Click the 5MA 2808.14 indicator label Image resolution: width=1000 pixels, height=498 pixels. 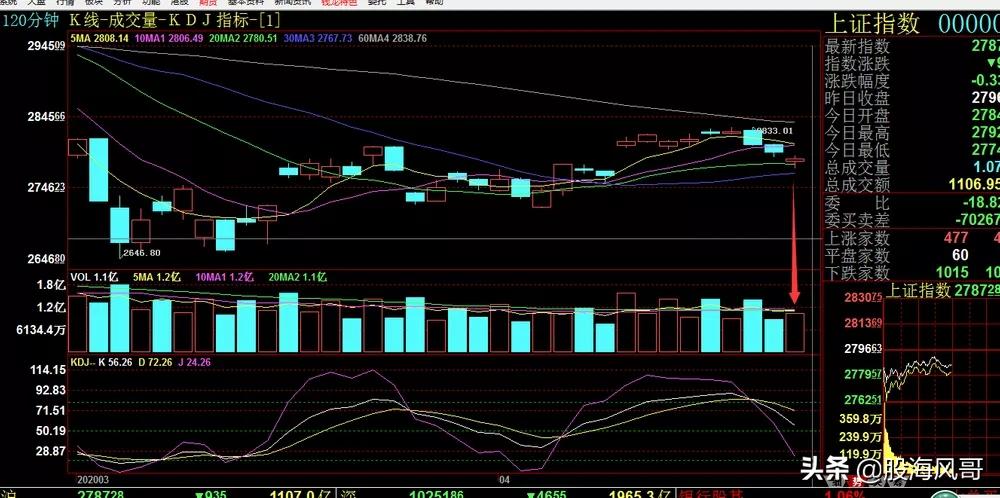tap(99, 38)
